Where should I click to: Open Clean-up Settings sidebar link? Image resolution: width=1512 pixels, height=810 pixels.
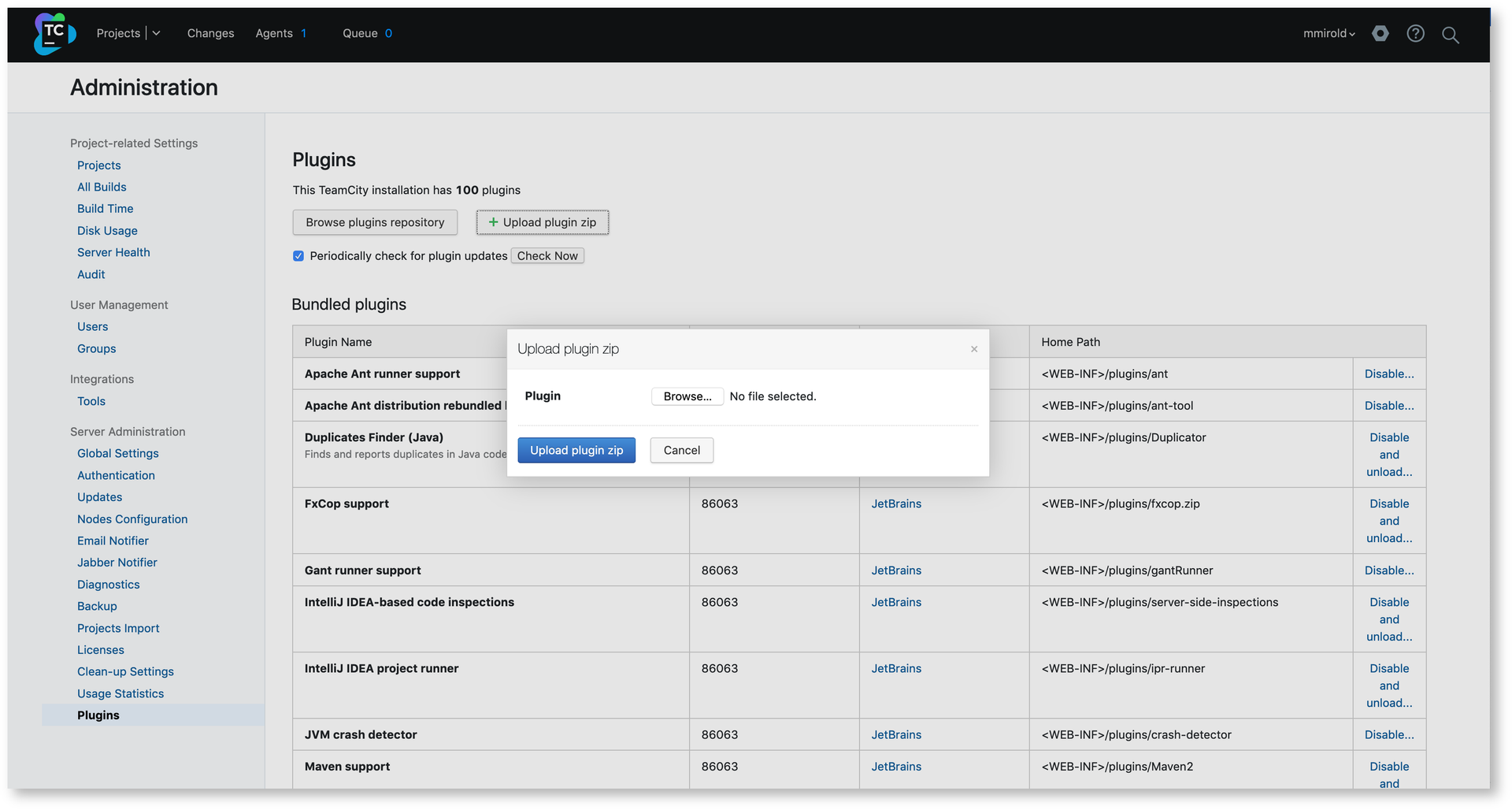click(125, 672)
